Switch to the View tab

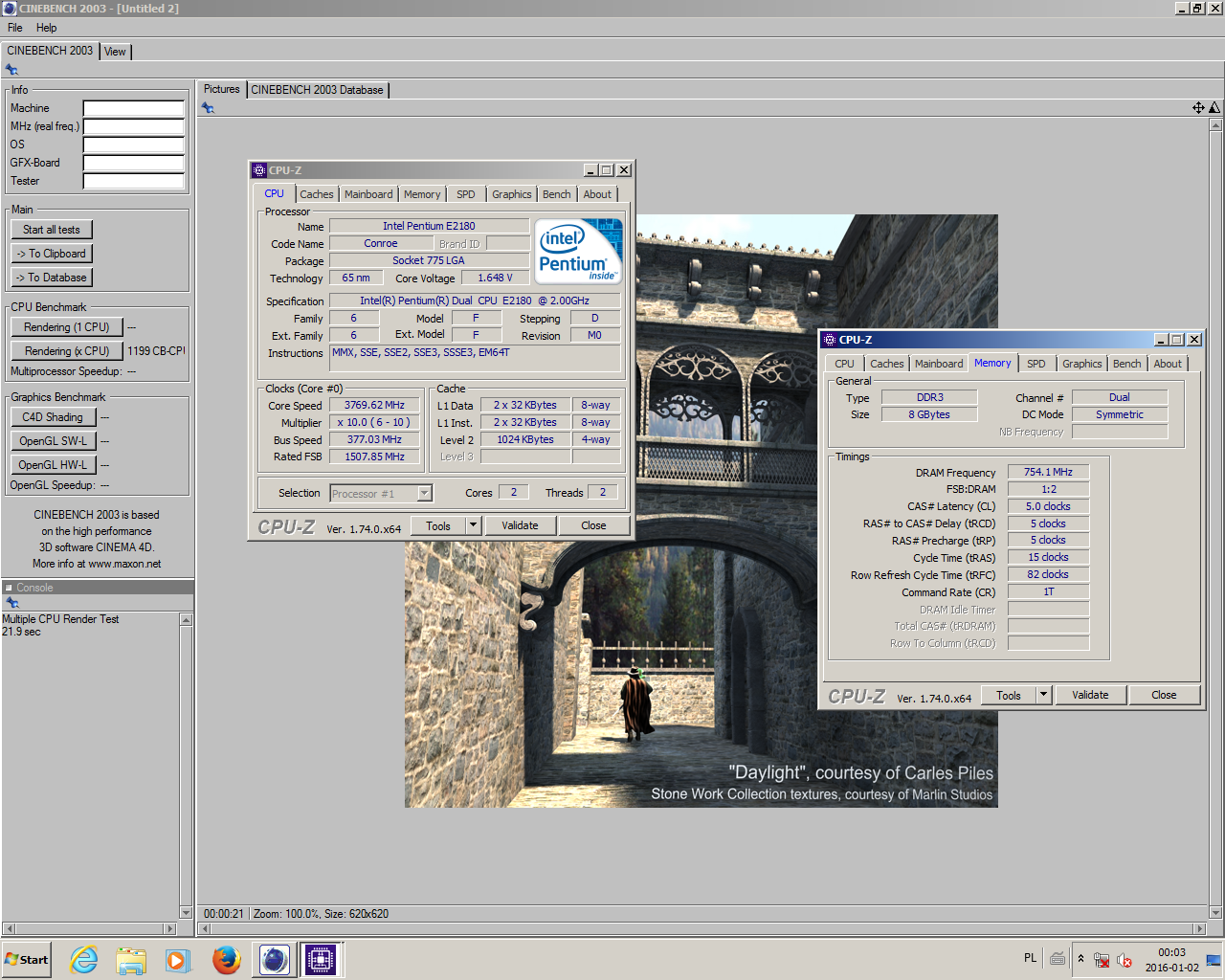(115, 52)
